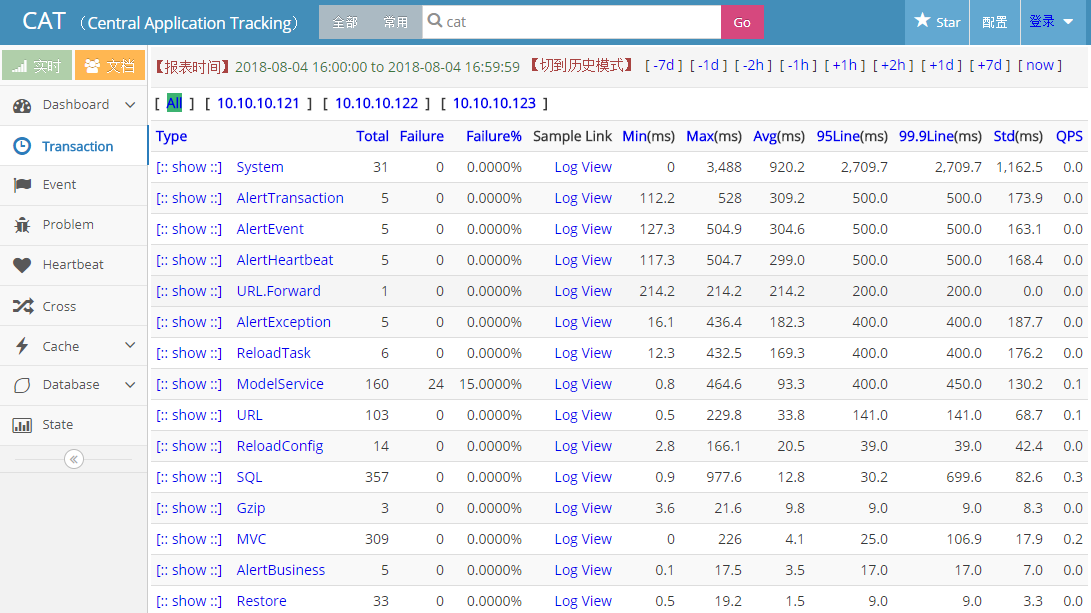Select the 常用 search scope
1091x613 pixels.
point(396,22)
